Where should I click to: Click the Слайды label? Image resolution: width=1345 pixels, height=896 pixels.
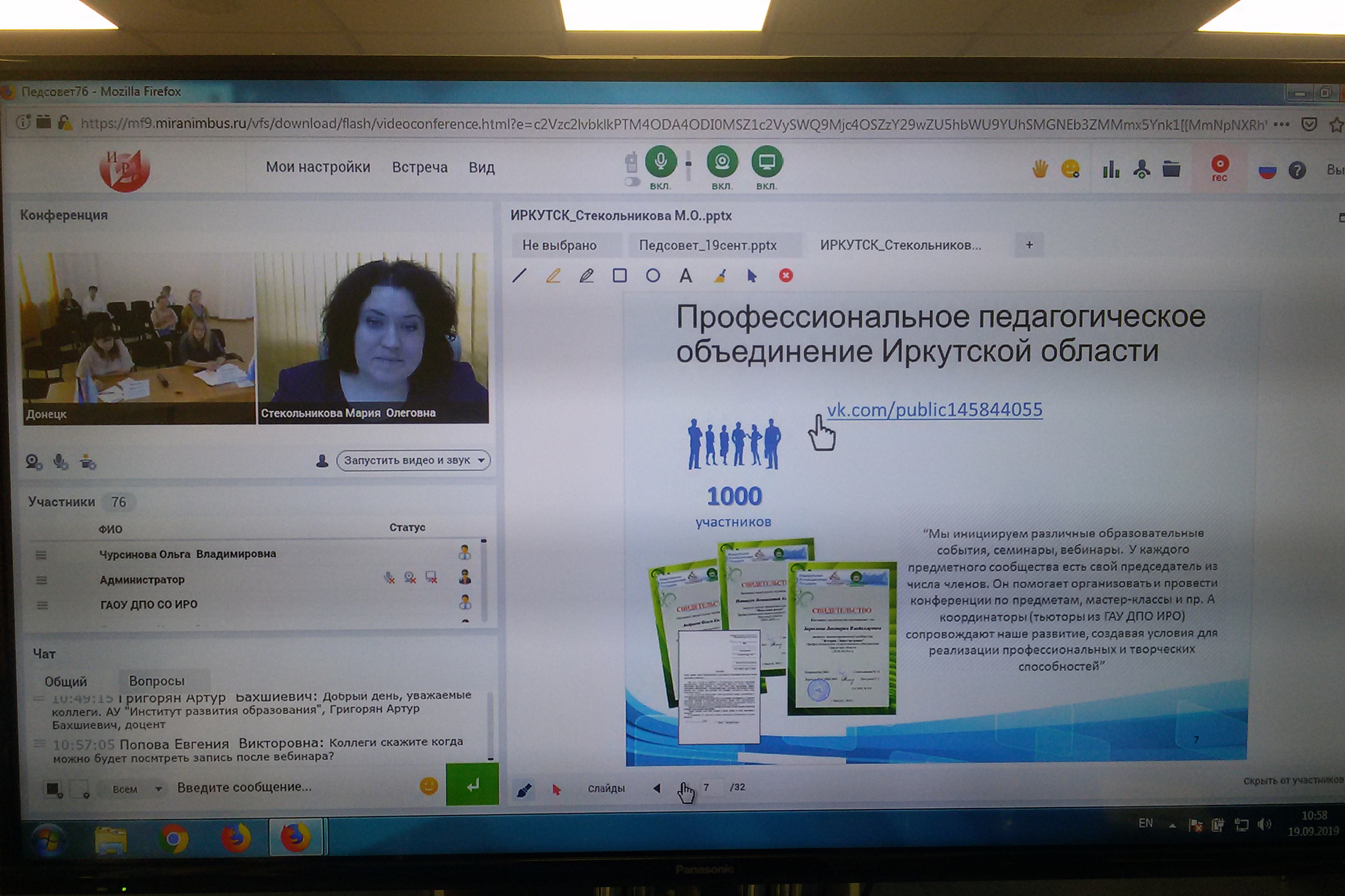tap(606, 788)
